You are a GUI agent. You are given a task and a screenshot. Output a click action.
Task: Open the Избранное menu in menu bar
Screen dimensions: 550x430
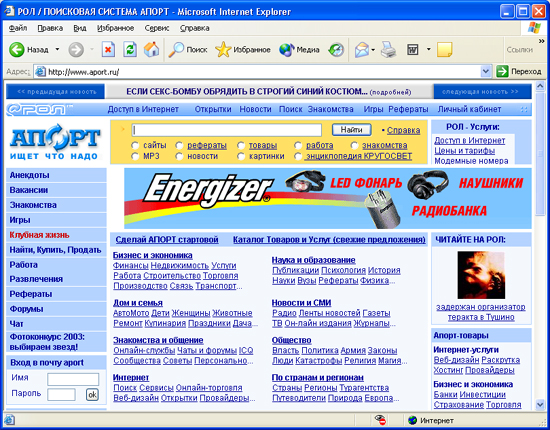tap(115, 28)
